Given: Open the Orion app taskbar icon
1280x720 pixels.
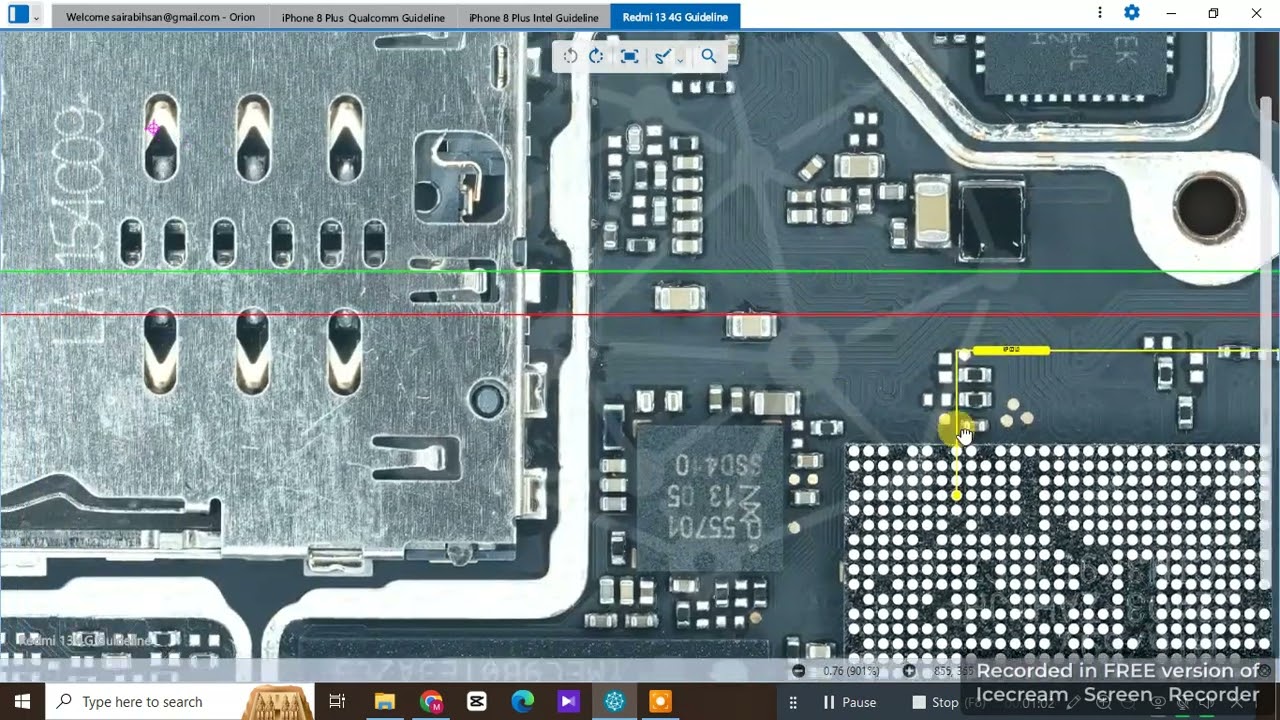Looking at the screenshot, I should click(x=615, y=702).
